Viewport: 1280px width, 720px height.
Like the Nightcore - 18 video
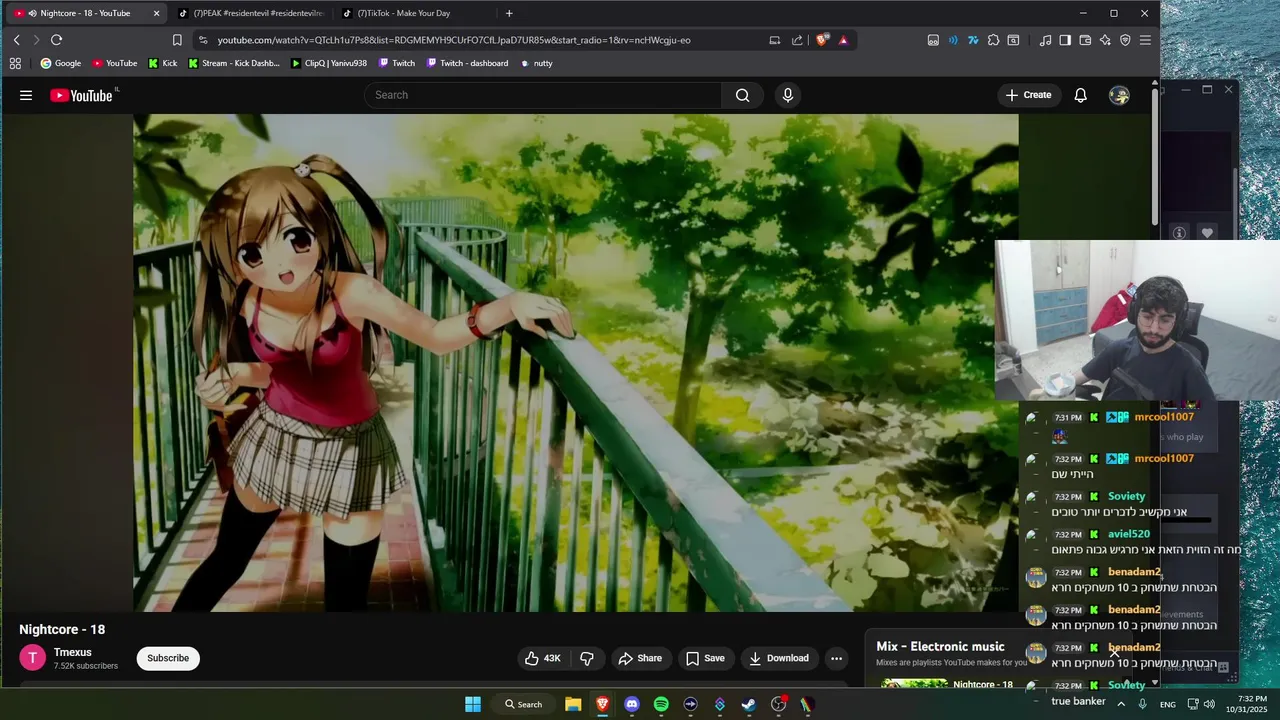(544, 658)
